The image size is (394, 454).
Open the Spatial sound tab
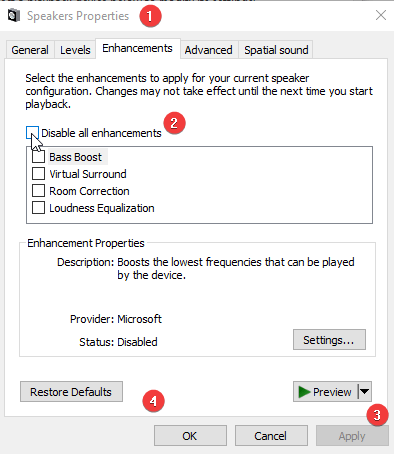(276, 50)
